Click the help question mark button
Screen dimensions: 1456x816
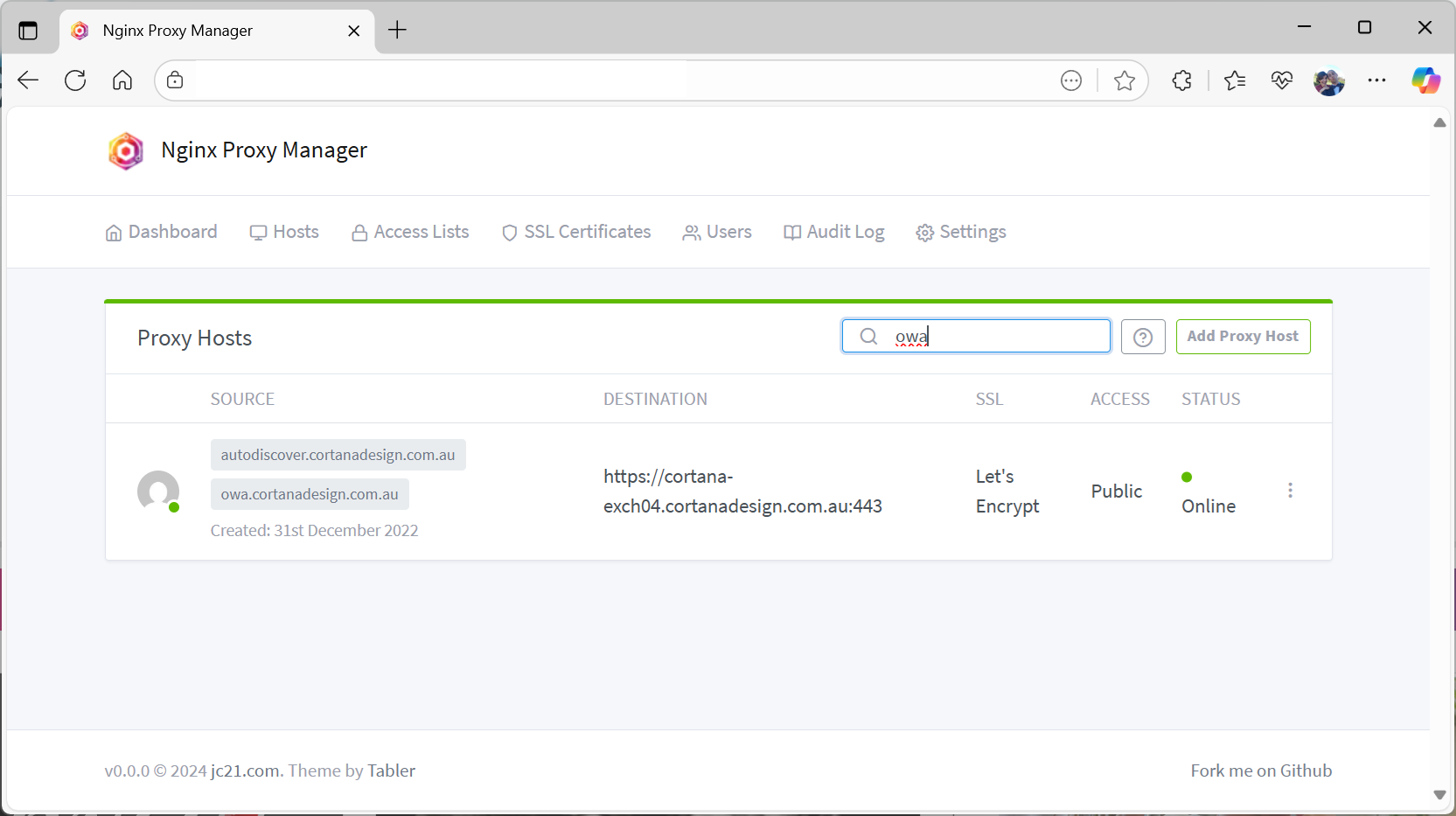click(x=1143, y=337)
